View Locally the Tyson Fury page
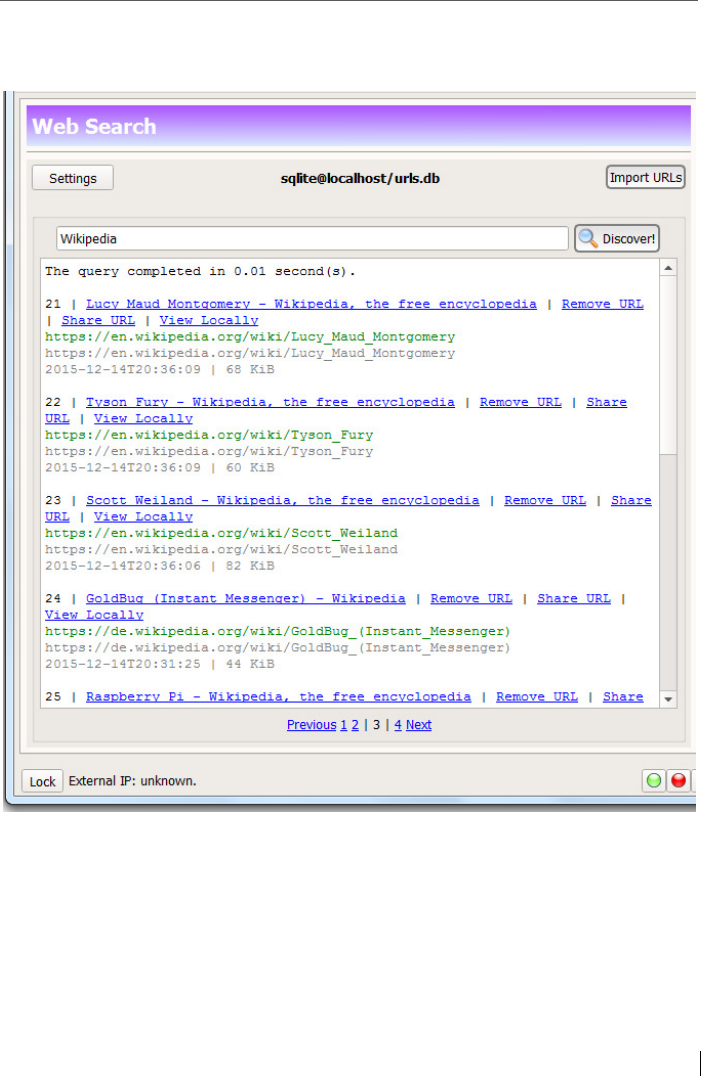Viewport: 701px width, 1076px height. [143, 419]
